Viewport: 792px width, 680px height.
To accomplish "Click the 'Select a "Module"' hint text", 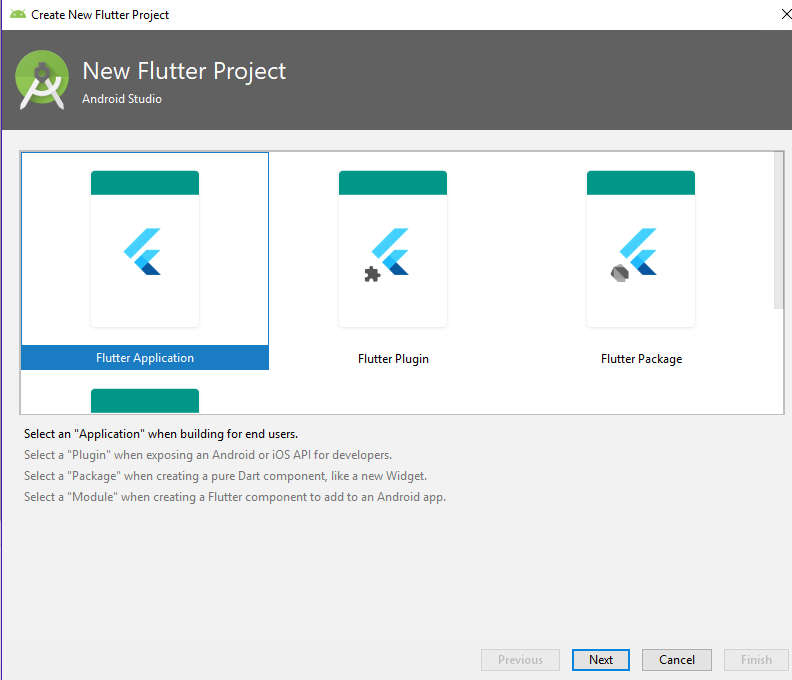I will click(x=235, y=497).
